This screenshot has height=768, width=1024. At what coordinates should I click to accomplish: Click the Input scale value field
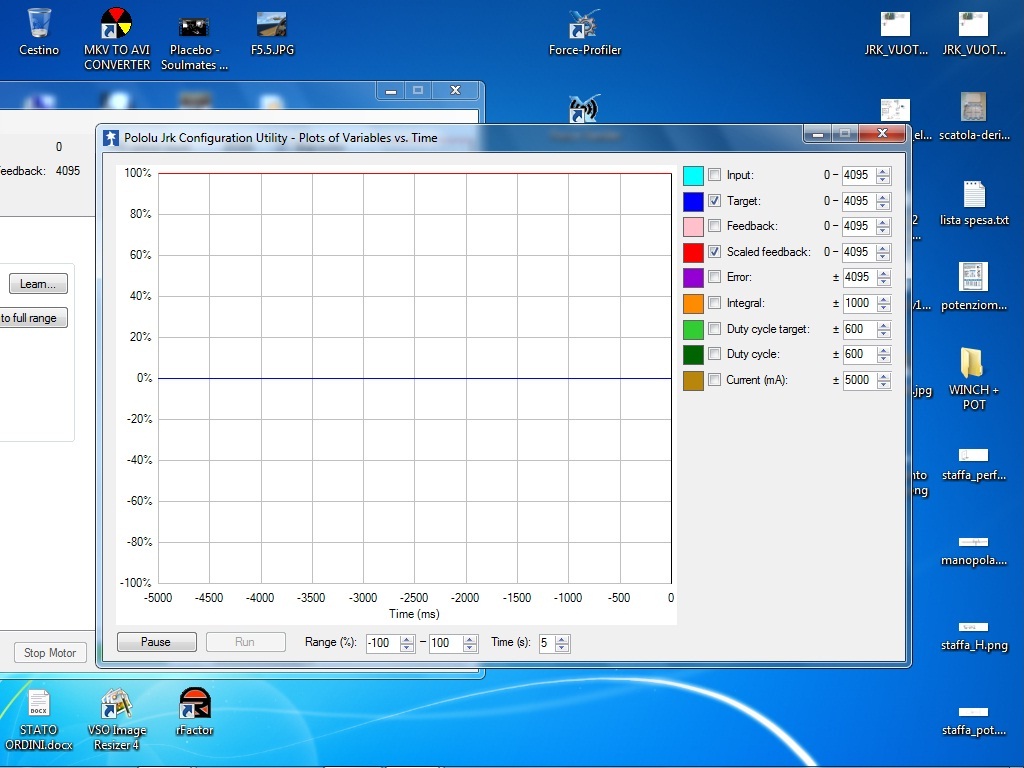coord(859,175)
